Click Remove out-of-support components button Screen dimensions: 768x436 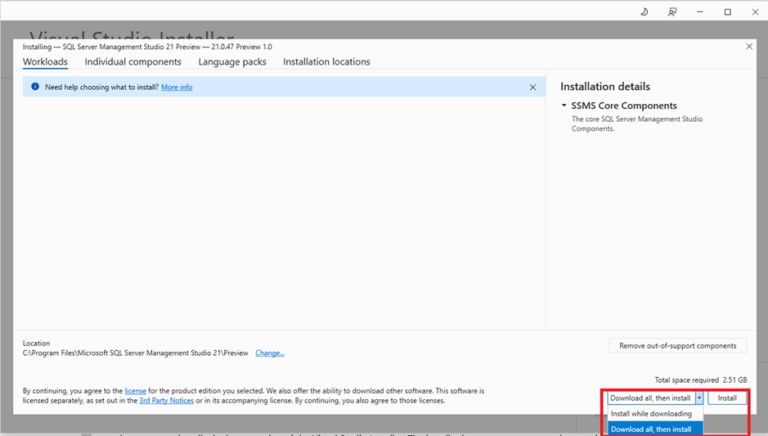[x=677, y=346]
